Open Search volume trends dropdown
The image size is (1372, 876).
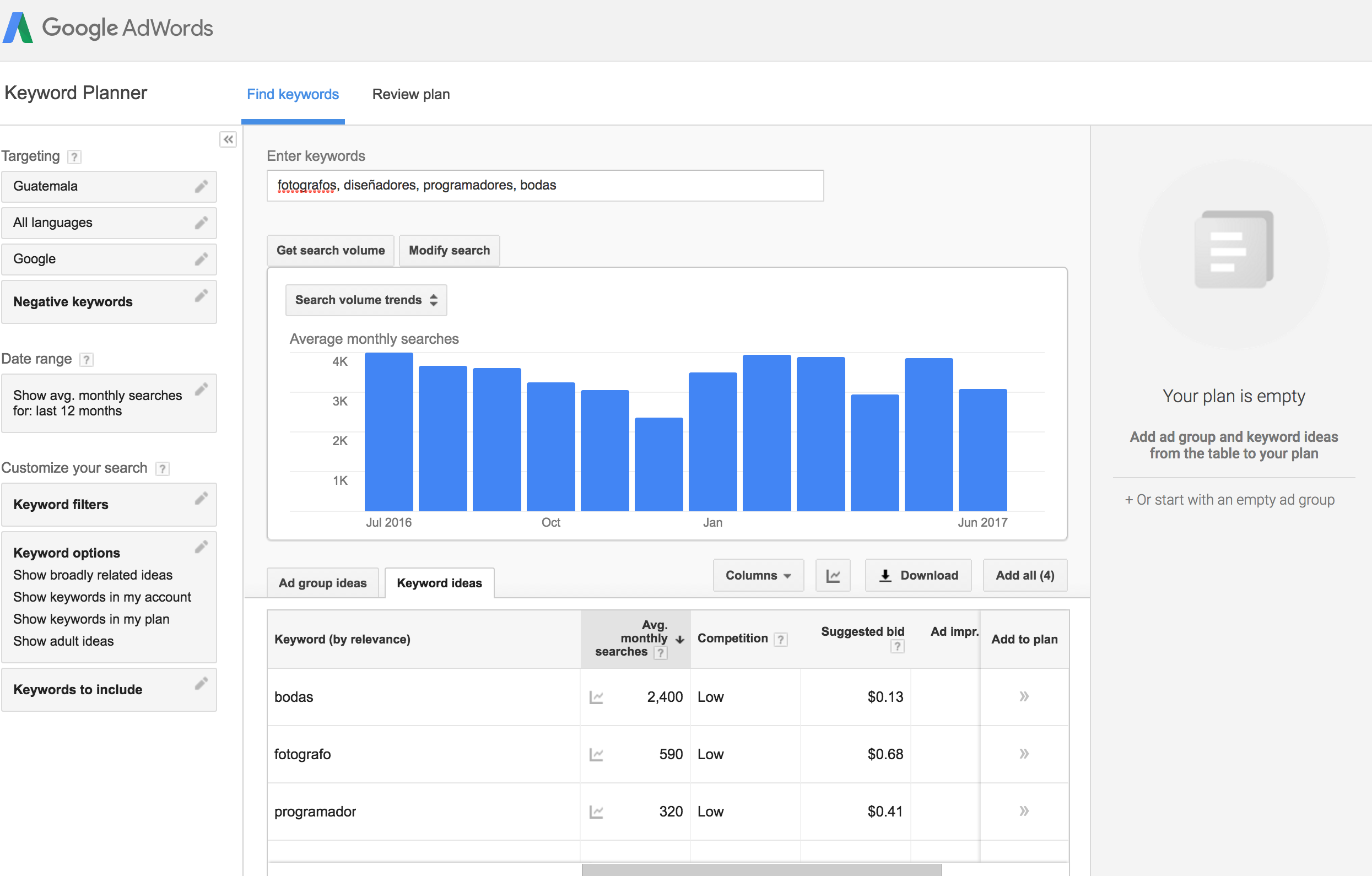point(366,300)
